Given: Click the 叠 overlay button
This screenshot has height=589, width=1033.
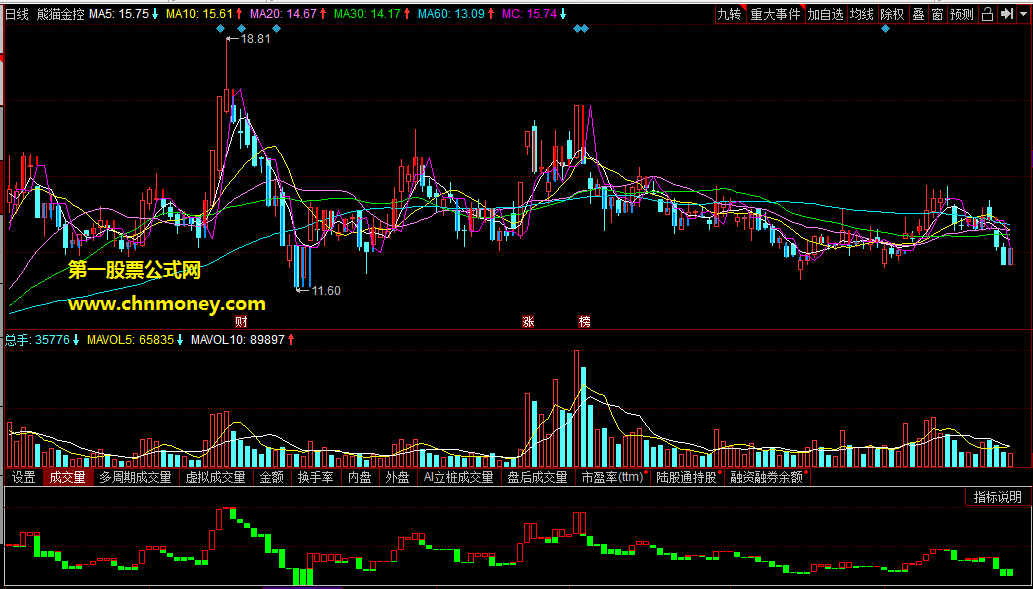Looking at the screenshot, I should tap(918, 14).
